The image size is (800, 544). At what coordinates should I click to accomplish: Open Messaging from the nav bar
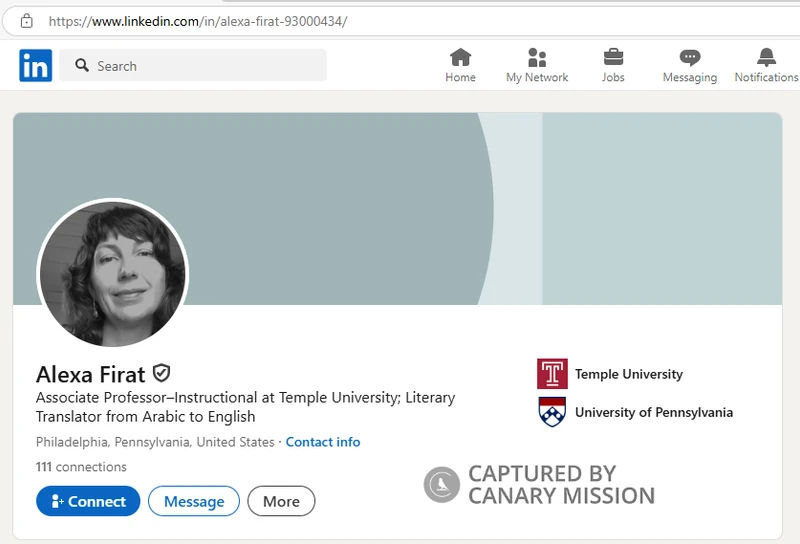click(x=689, y=65)
